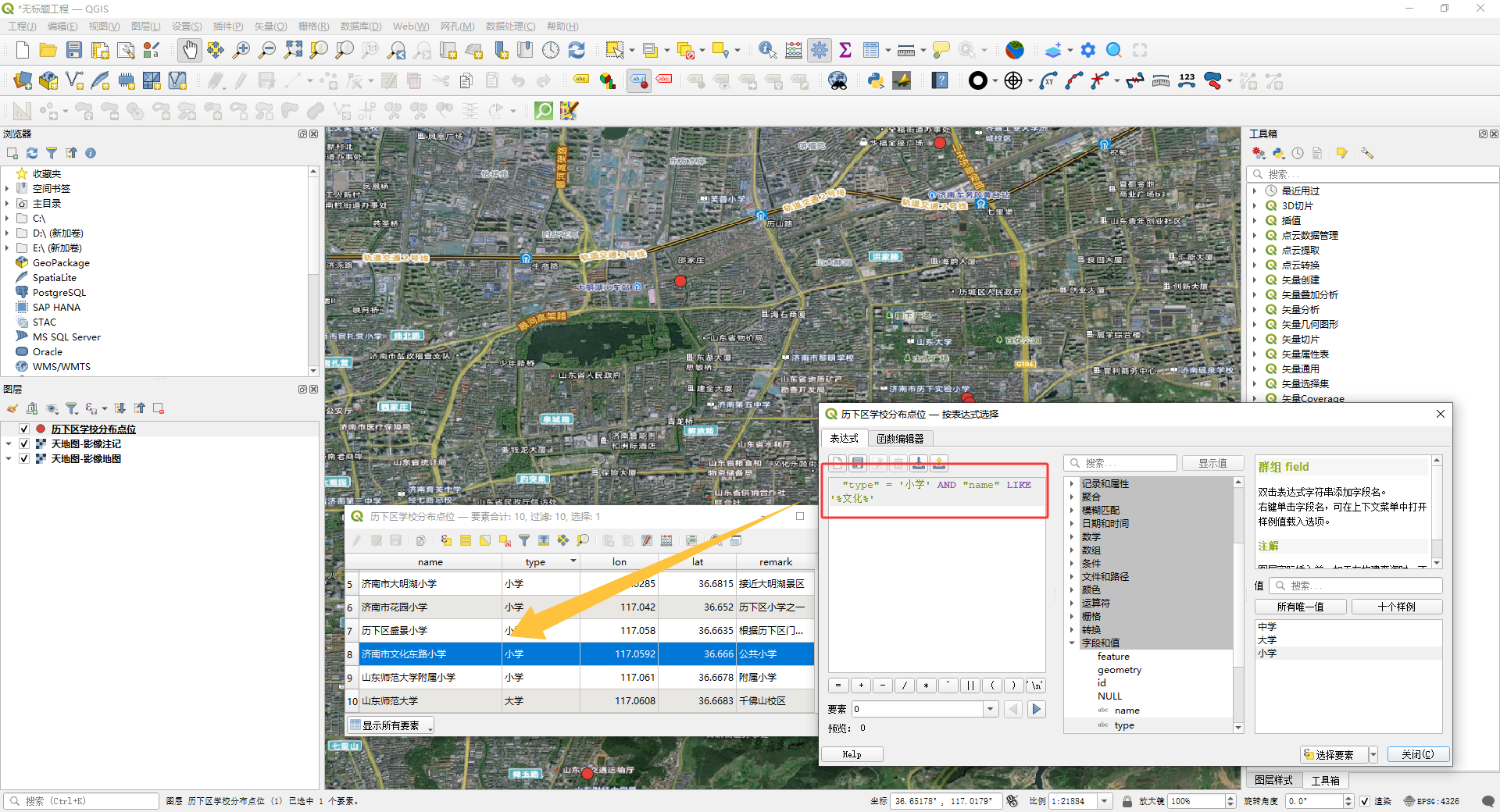Click the measure line ruler tool
The height and width of the screenshot is (812, 1500).
pyautogui.click(x=906, y=50)
